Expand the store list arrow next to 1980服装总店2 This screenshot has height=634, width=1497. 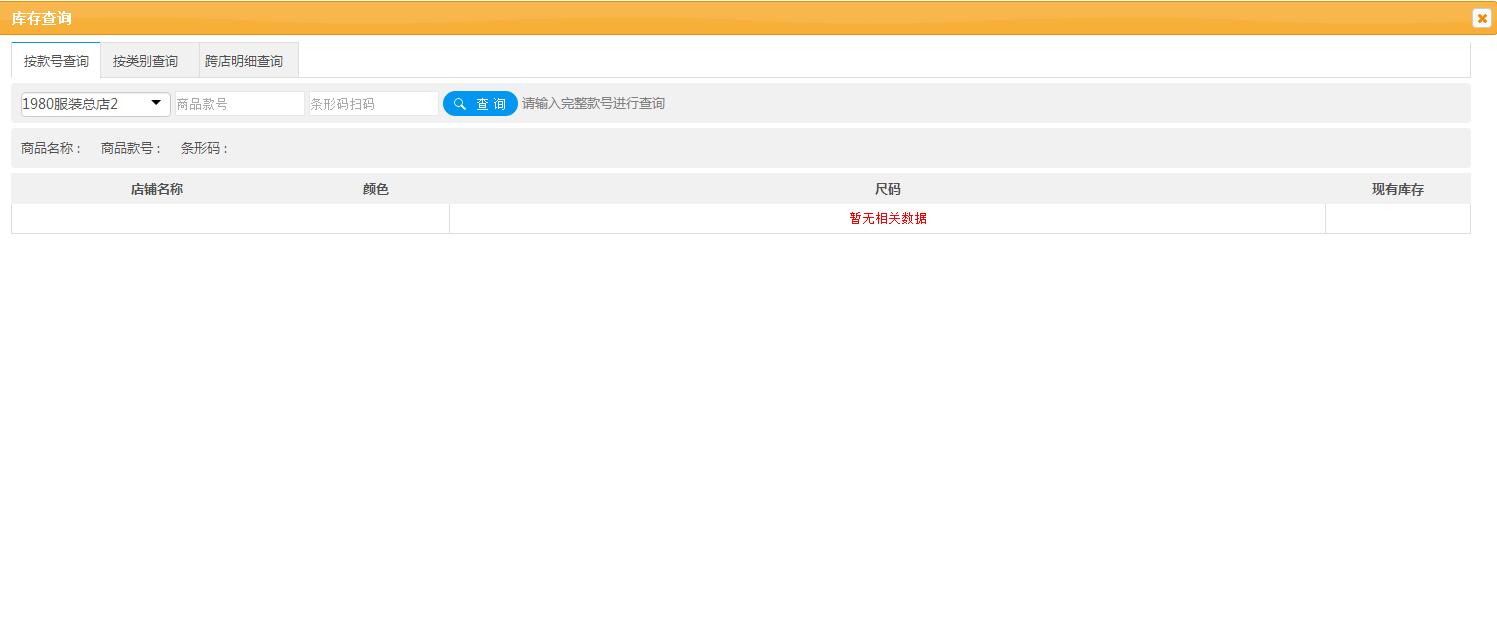click(x=156, y=103)
